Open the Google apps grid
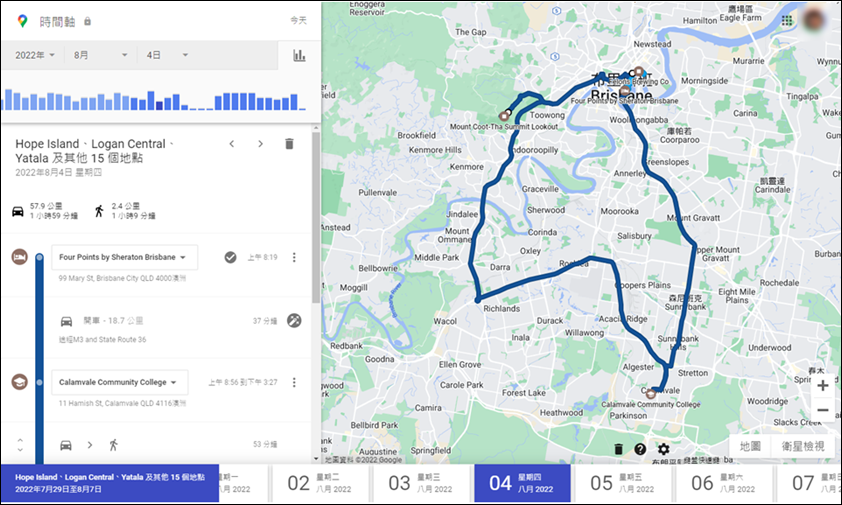Image resolution: width=842 pixels, height=505 pixels. coord(787,20)
